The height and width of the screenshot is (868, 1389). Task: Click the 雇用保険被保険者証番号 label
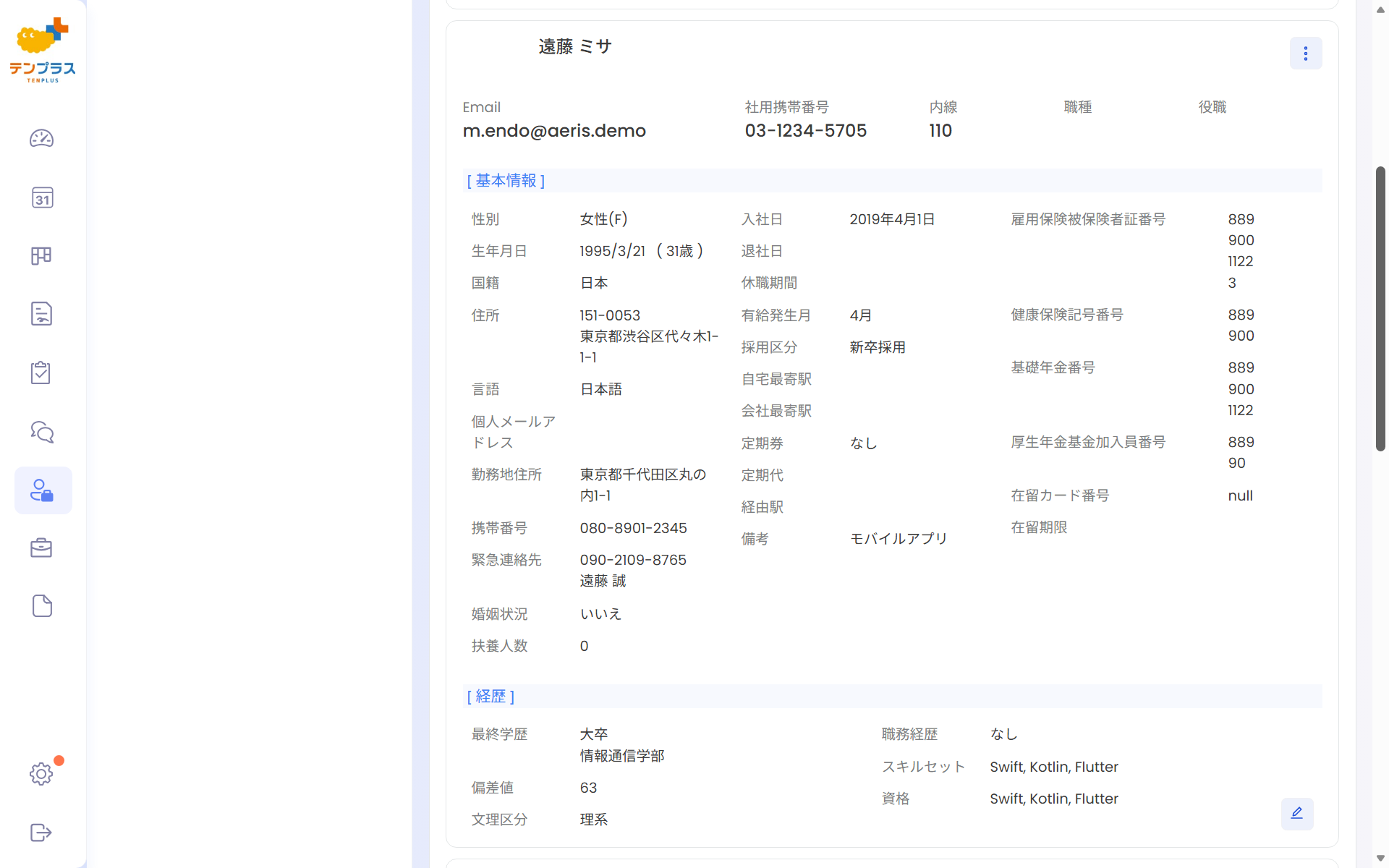tap(1088, 219)
